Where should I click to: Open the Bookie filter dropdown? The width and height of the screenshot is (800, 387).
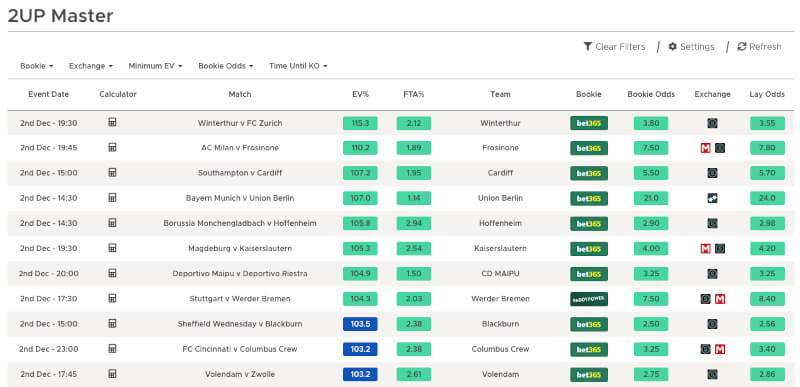click(37, 66)
